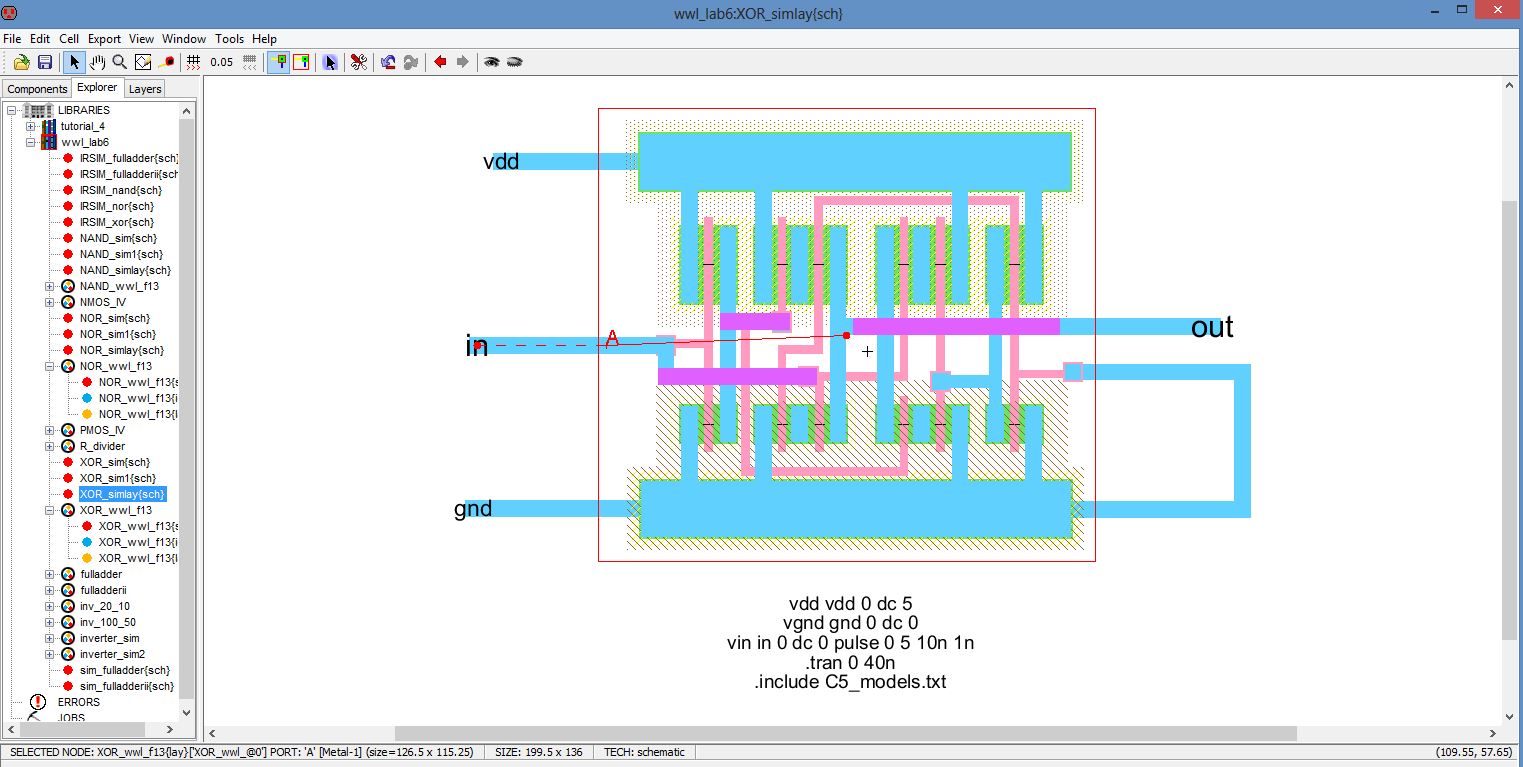The width and height of the screenshot is (1523, 767).
Task: Open Preferences with the wrench-and-screwdriver icon
Action: (x=359, y=62)
